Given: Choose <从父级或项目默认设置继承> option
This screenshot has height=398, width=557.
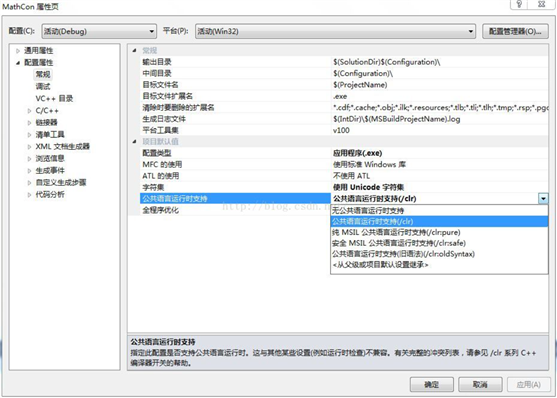Looking at the screenshot, I should [439, 265].
